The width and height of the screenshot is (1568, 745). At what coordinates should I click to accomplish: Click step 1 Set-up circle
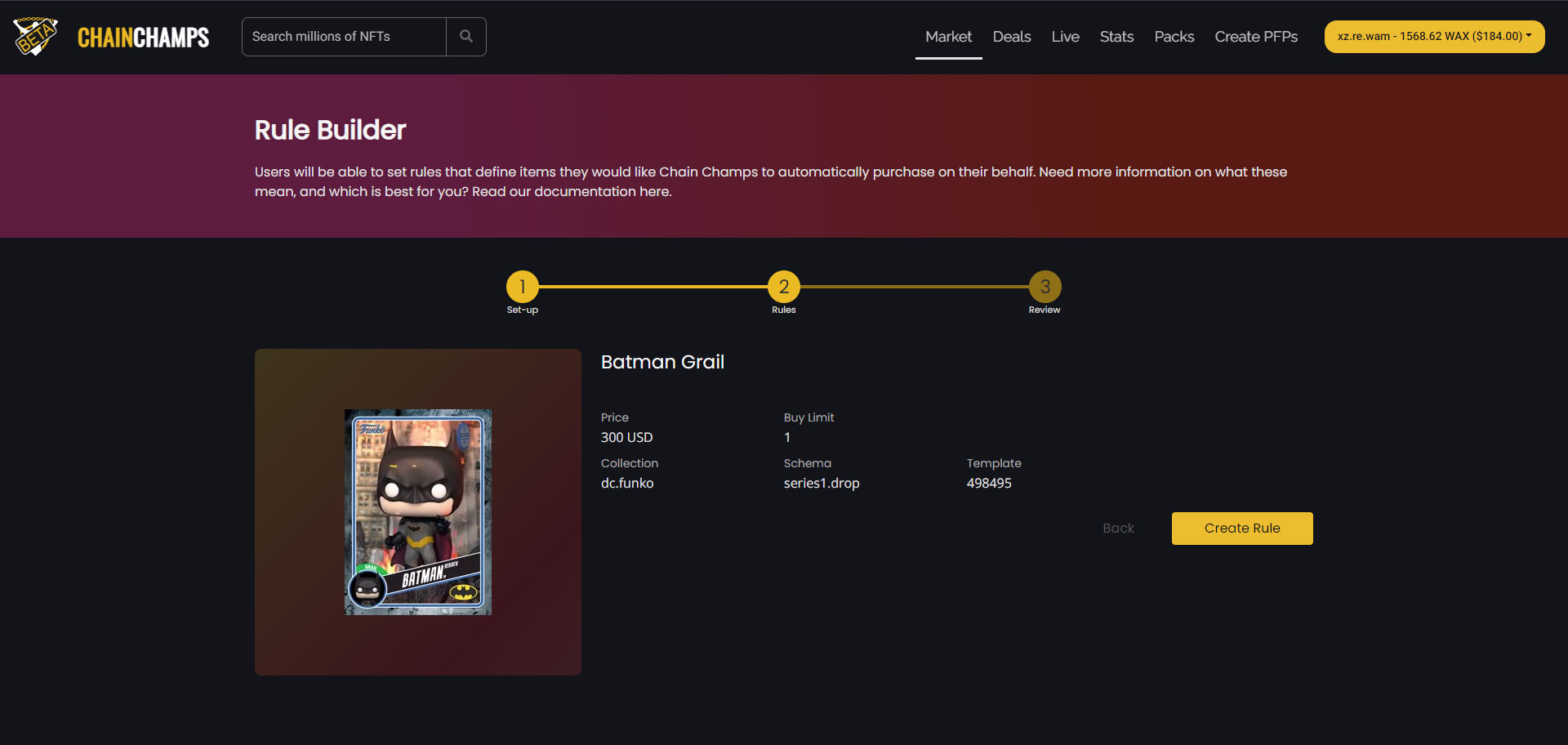[x=523, y=287]
